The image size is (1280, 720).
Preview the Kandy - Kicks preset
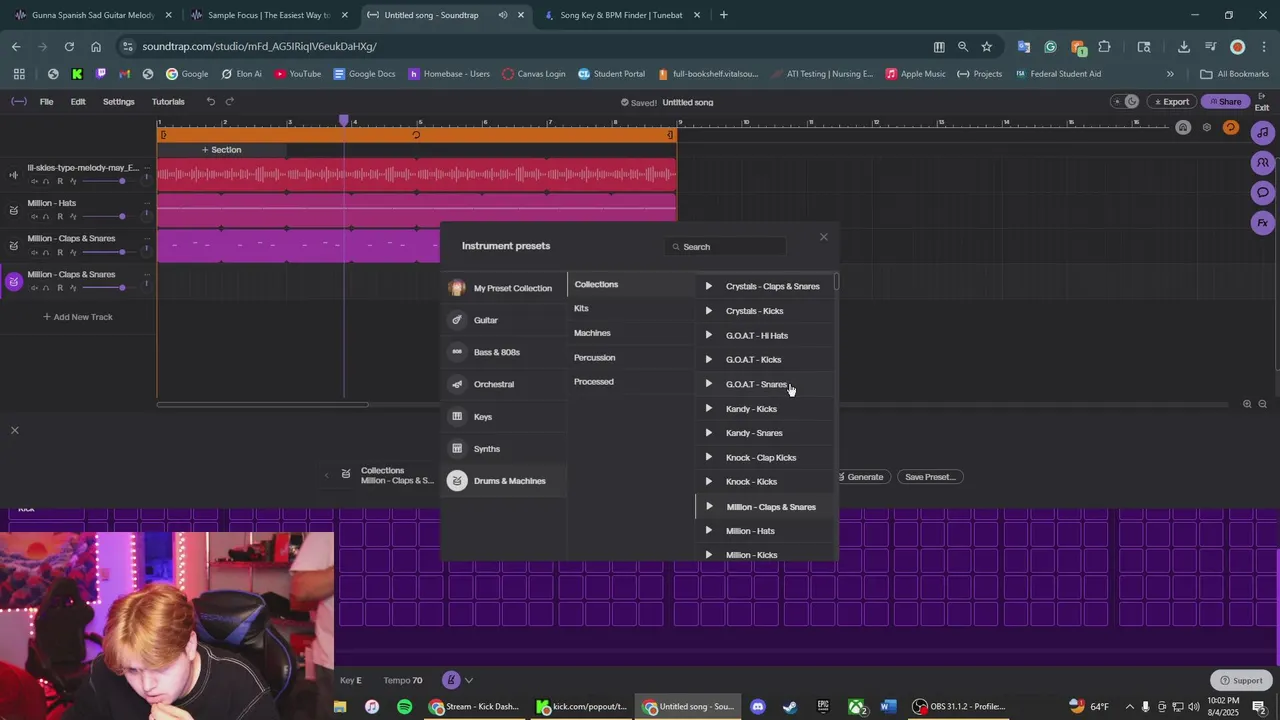pos(709,409)
